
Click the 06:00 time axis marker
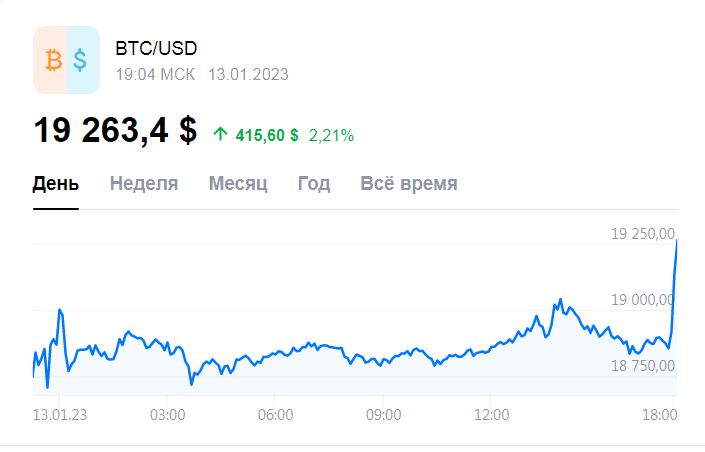pyautogui.click(x=275, y=414)
